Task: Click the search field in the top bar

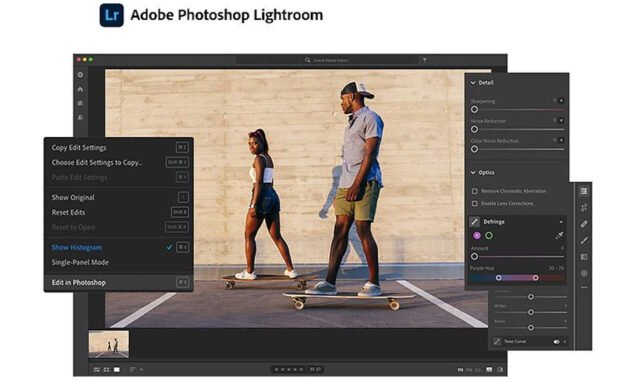Action: coord(326,60)
